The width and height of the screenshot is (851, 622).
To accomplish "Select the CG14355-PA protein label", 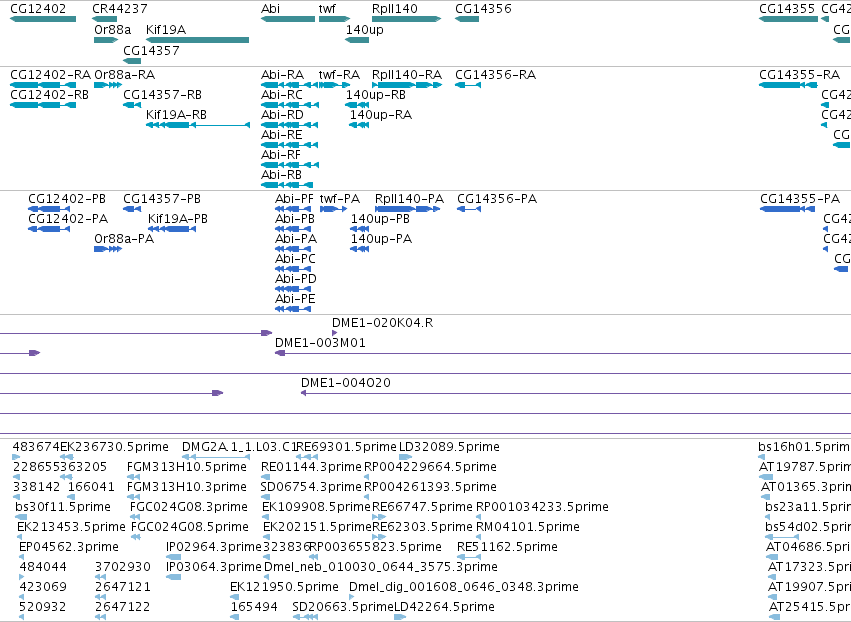I will tap(800, 199).
